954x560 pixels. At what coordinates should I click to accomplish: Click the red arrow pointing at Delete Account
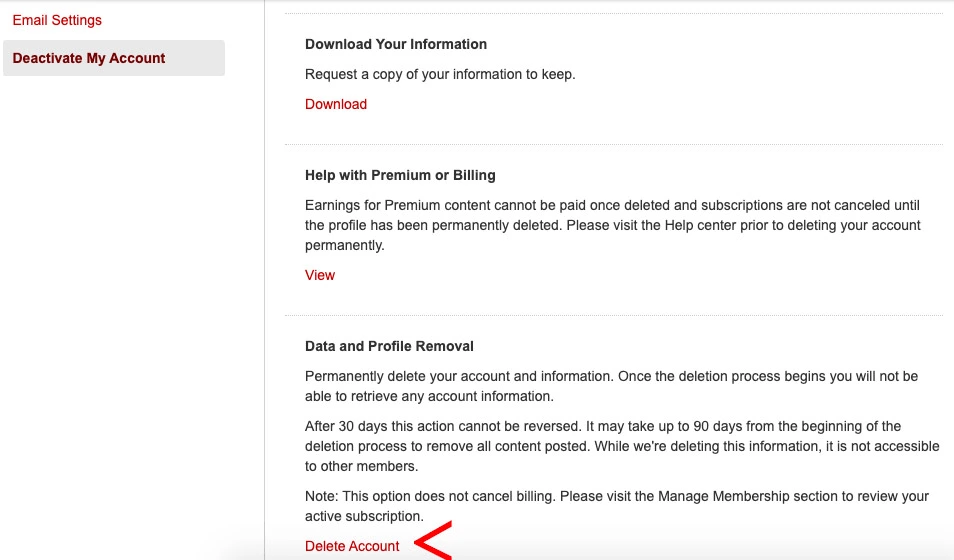[433, 541]
